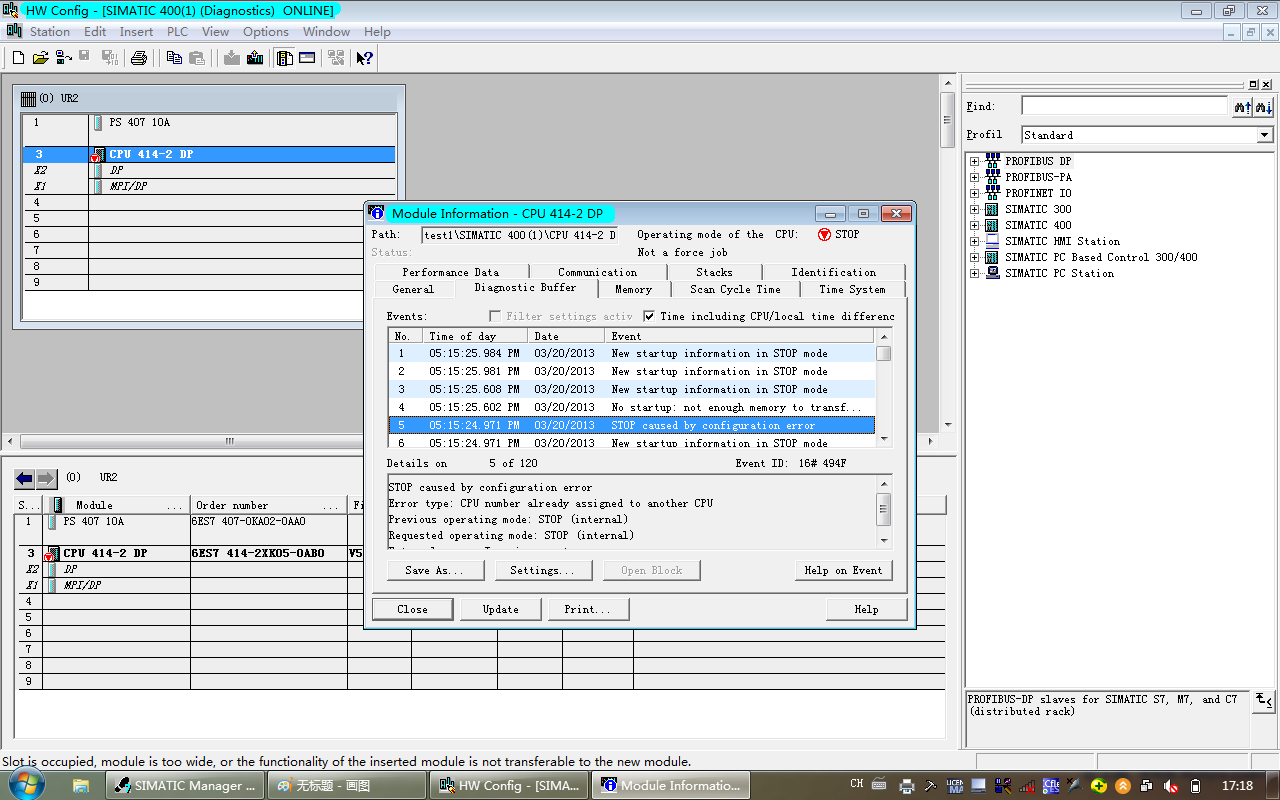Click the PROFIBUS DP catalog icon
The width and height of the screenshot is (1280, 800).
(x=992, y=160)
